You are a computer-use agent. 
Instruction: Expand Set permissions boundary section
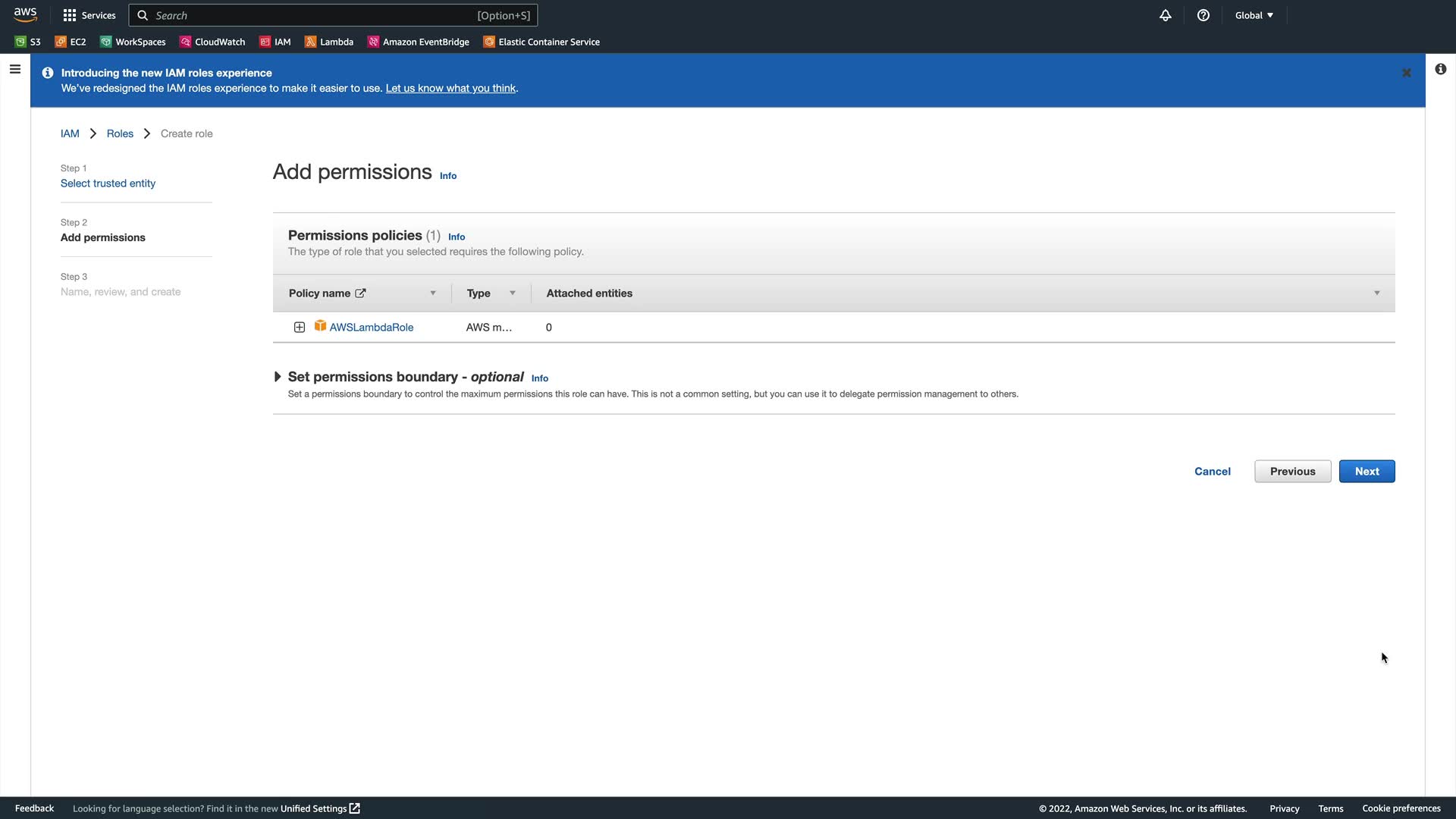coord(278,377)
